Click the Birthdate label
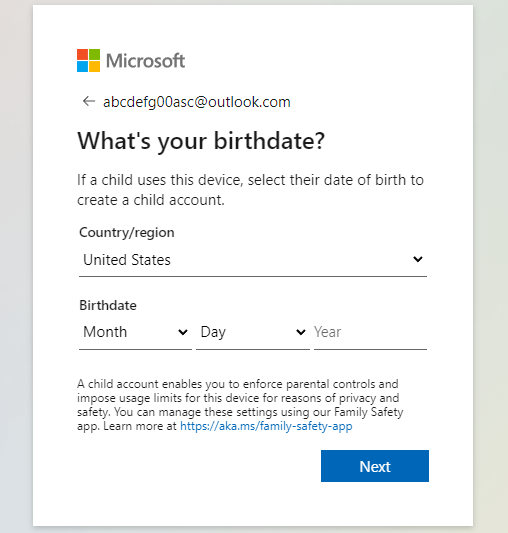This screenshot has height=533, width=508. (x=108, y=305)
